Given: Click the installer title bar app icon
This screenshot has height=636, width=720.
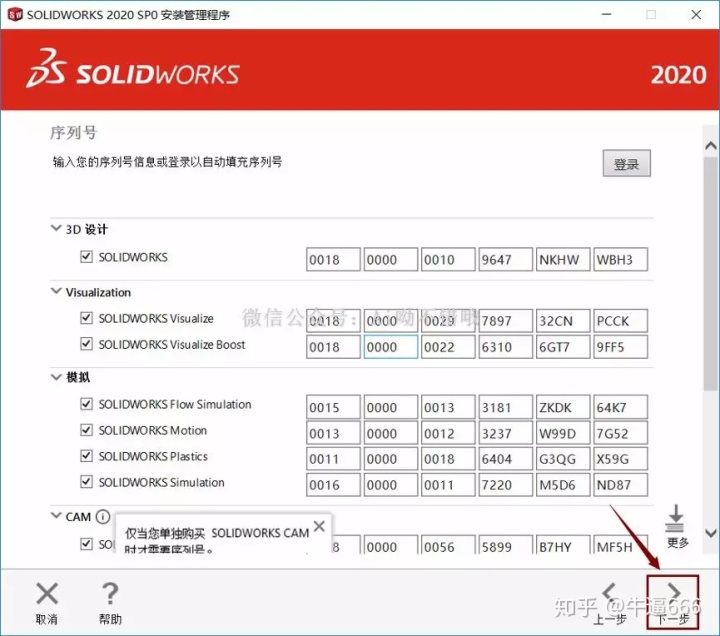Looking at the screenshot, I should click(x=15, y=15).
